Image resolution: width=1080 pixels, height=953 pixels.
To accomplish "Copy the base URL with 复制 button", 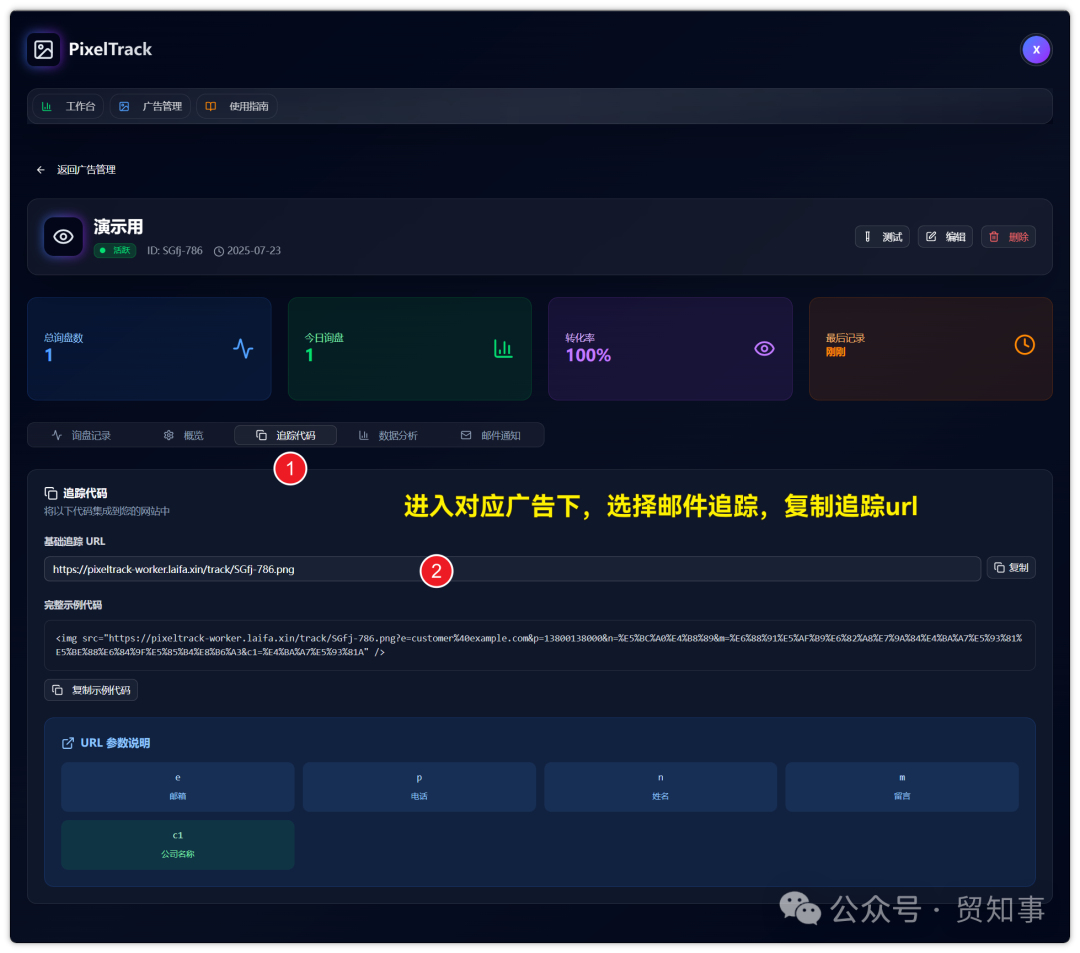I will click(1010, 567).
